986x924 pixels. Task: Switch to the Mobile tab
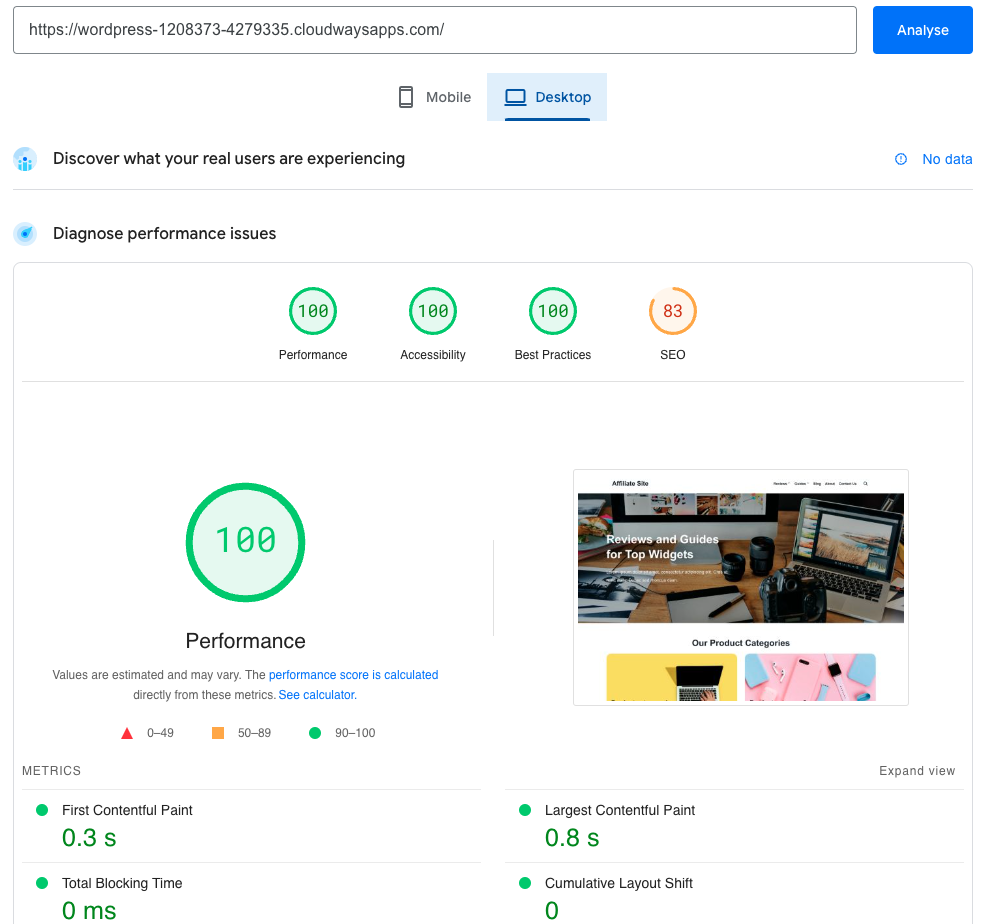coord(434,96)
